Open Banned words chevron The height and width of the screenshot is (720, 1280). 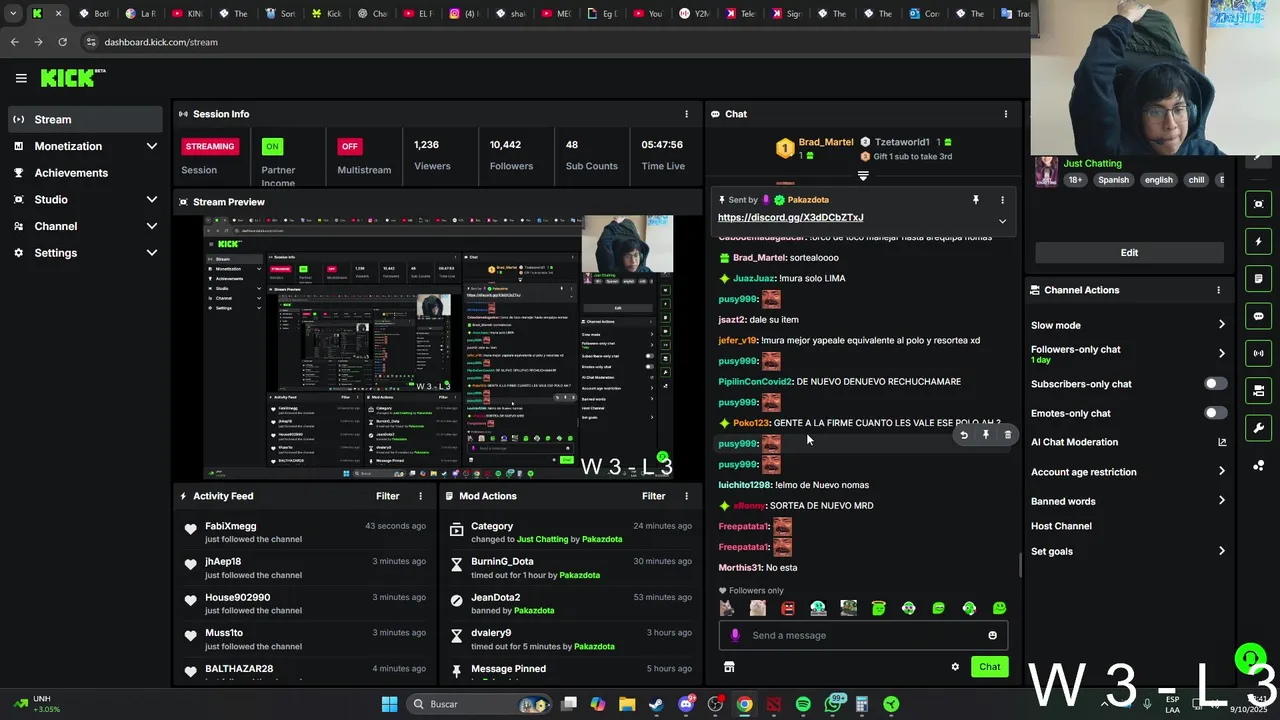tap(1221, 501)
